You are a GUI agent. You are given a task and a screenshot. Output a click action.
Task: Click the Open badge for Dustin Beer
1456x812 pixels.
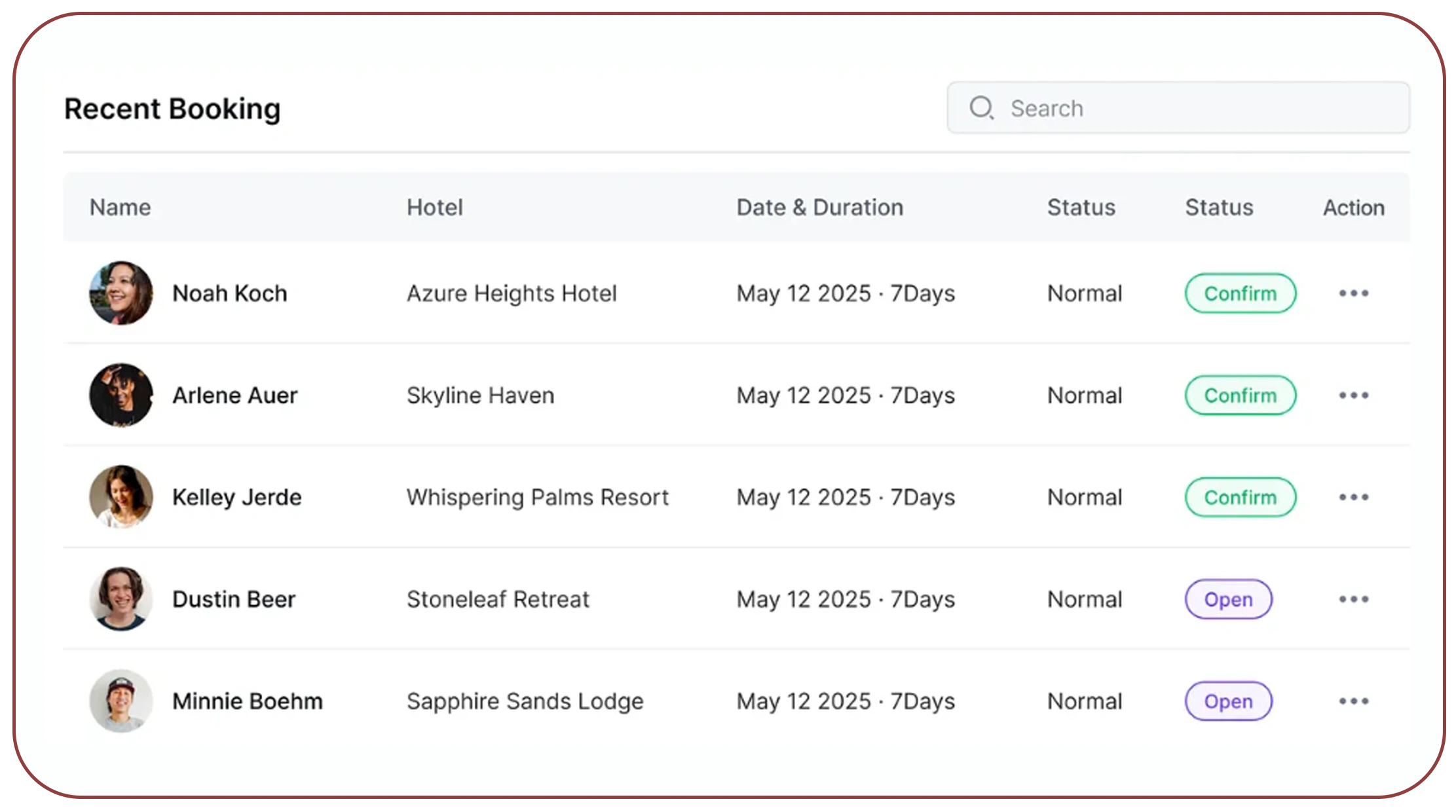(1228, 599)
